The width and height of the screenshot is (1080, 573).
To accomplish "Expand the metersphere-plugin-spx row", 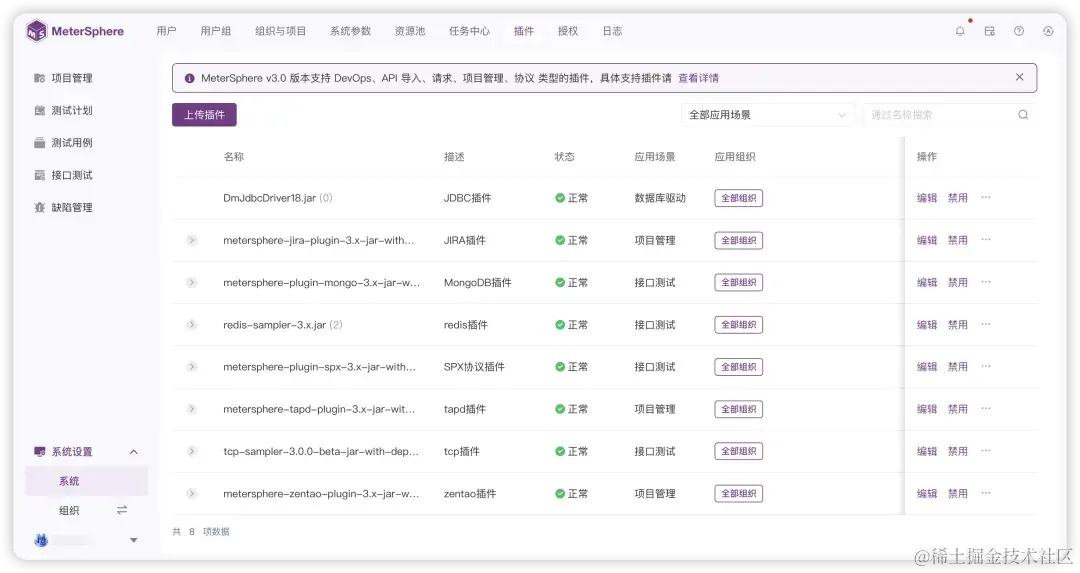I will [x=191, y=367].
